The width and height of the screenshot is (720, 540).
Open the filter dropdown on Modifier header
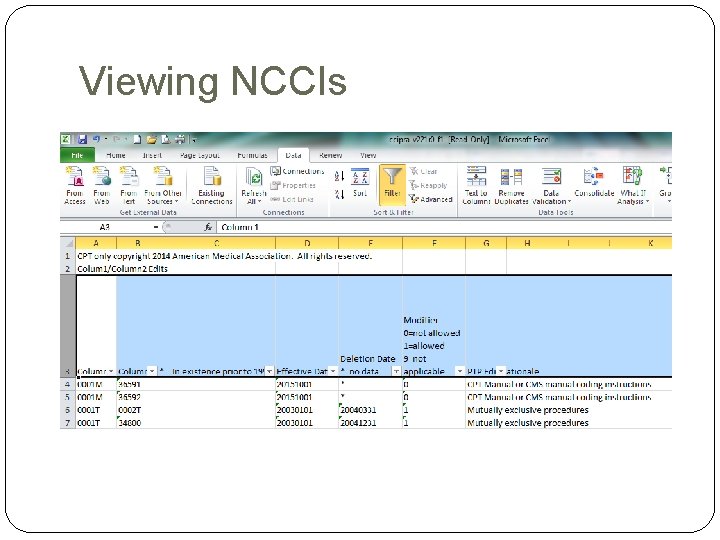click(x=459, y=371)
